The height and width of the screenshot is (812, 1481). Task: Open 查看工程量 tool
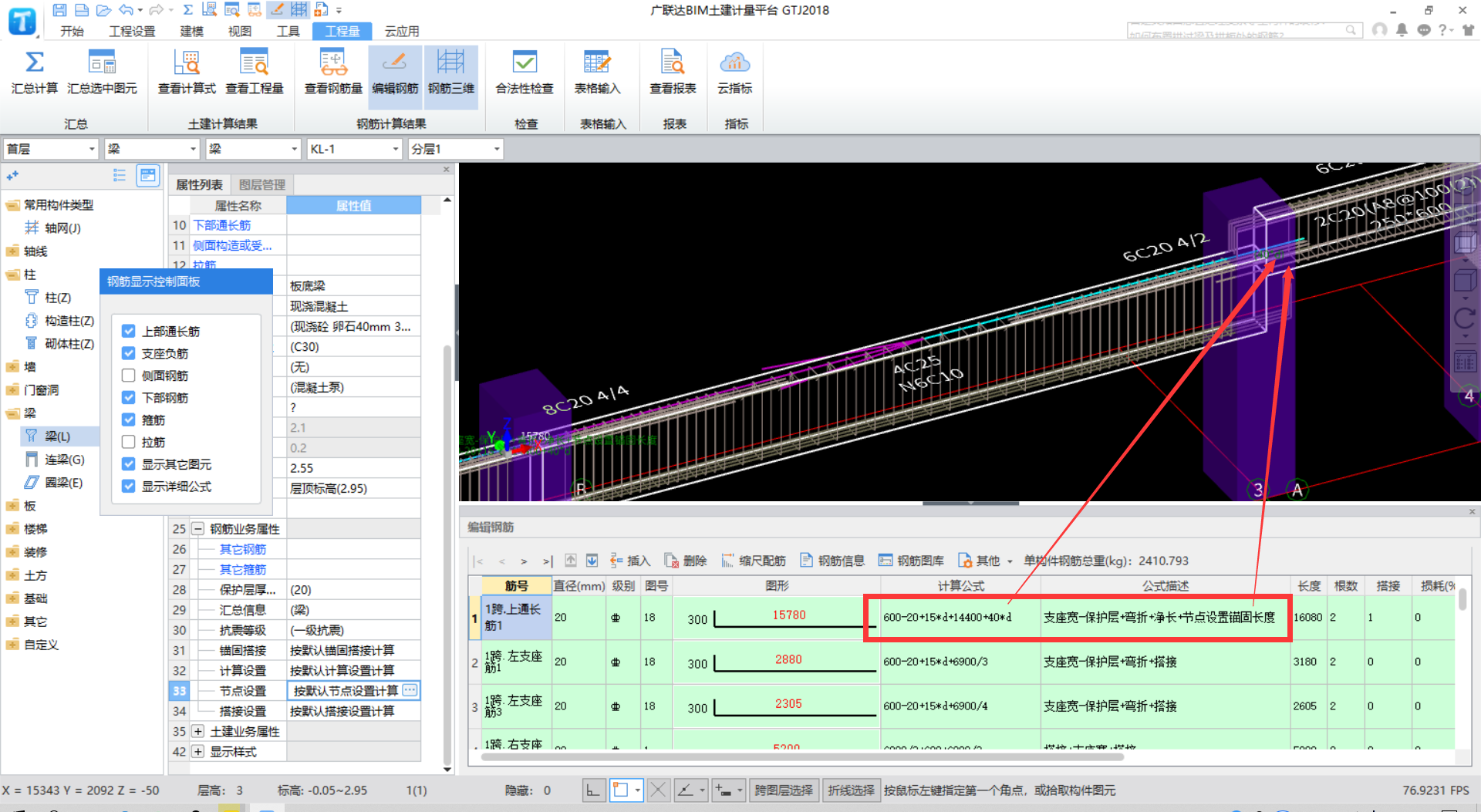pyautogui.click(x=254, y=72)
